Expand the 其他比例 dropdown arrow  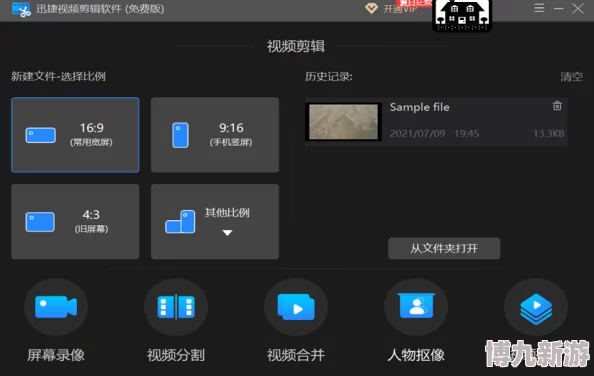[227, 232]
